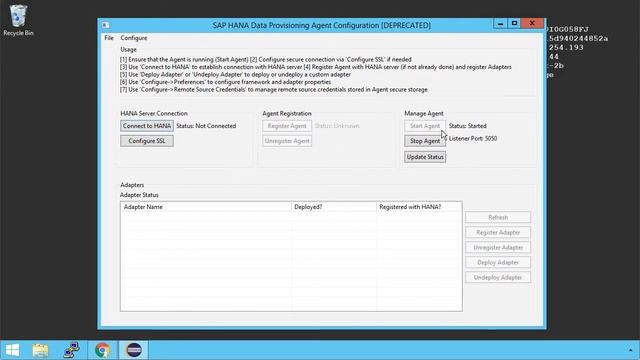The height and width of the screenshot is (360, 640).
Task: Click the disabled Deploy Adapter button
Action: tap(498, 262)
